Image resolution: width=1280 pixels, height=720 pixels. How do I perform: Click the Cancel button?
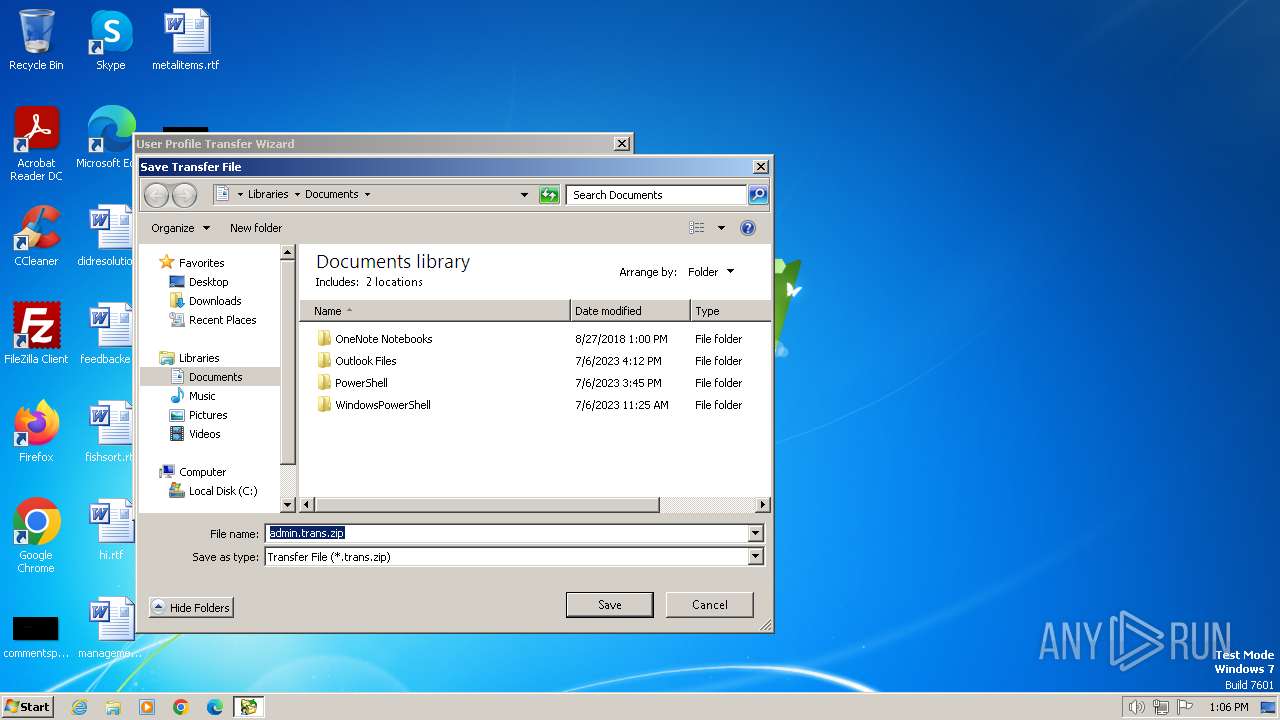pos(710,605)
